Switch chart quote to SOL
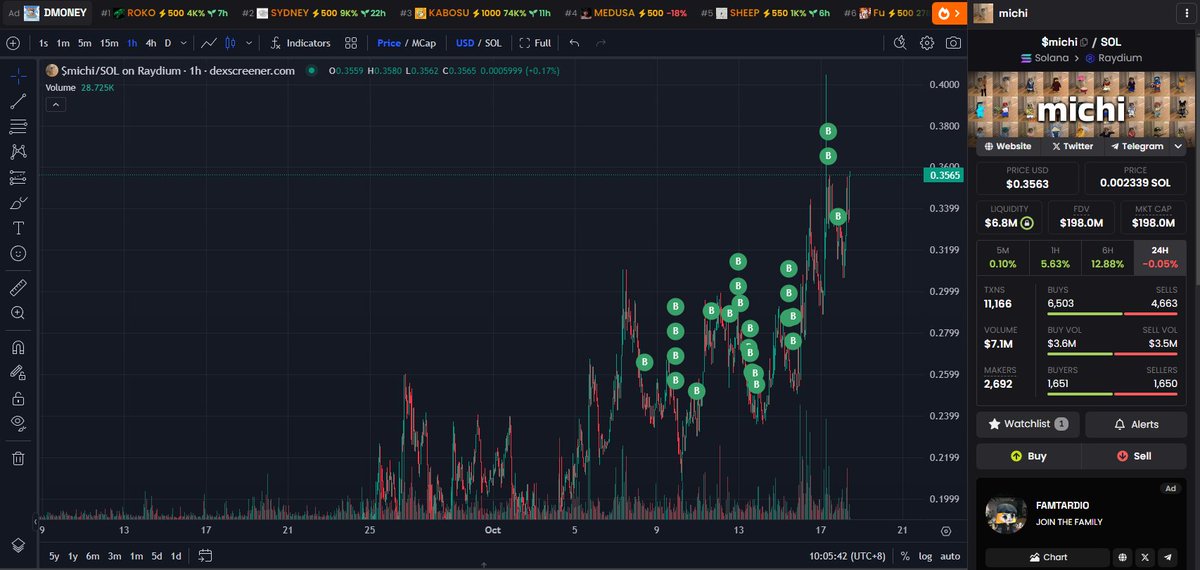 [x=493, y=43]
